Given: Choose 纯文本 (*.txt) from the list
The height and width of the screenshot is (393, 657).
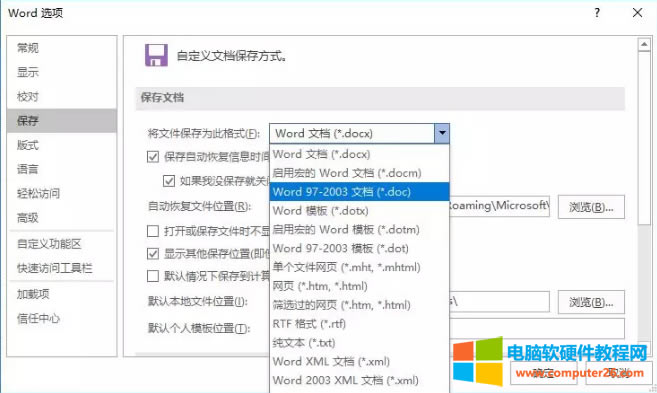Looking at the screenshot, I should pos(359,343).
